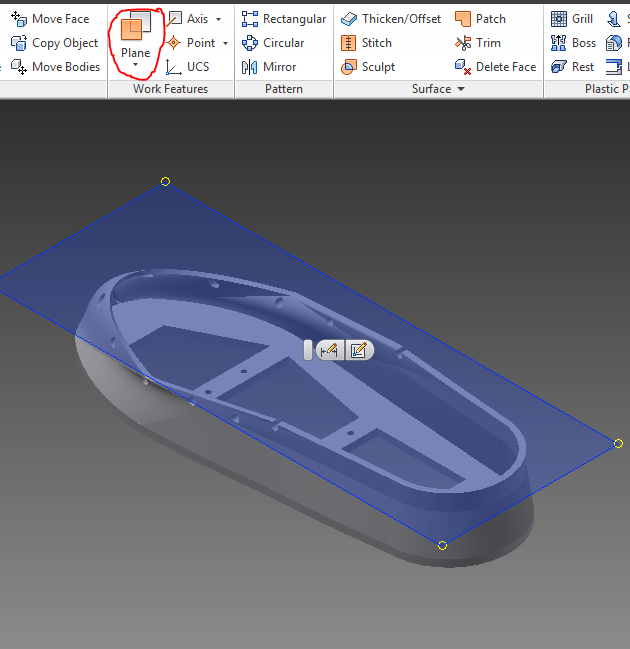The height and width of the screenshot is (649, 630).
Task: Create a UCS coordinate system
Action: pyautogui.click(x=188, y=67)
